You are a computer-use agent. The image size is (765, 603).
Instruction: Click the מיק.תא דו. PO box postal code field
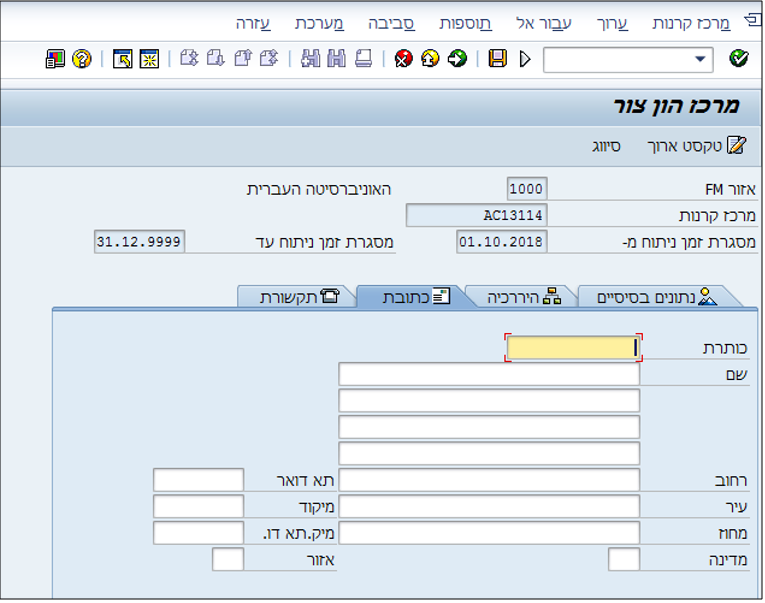point(198,533)
